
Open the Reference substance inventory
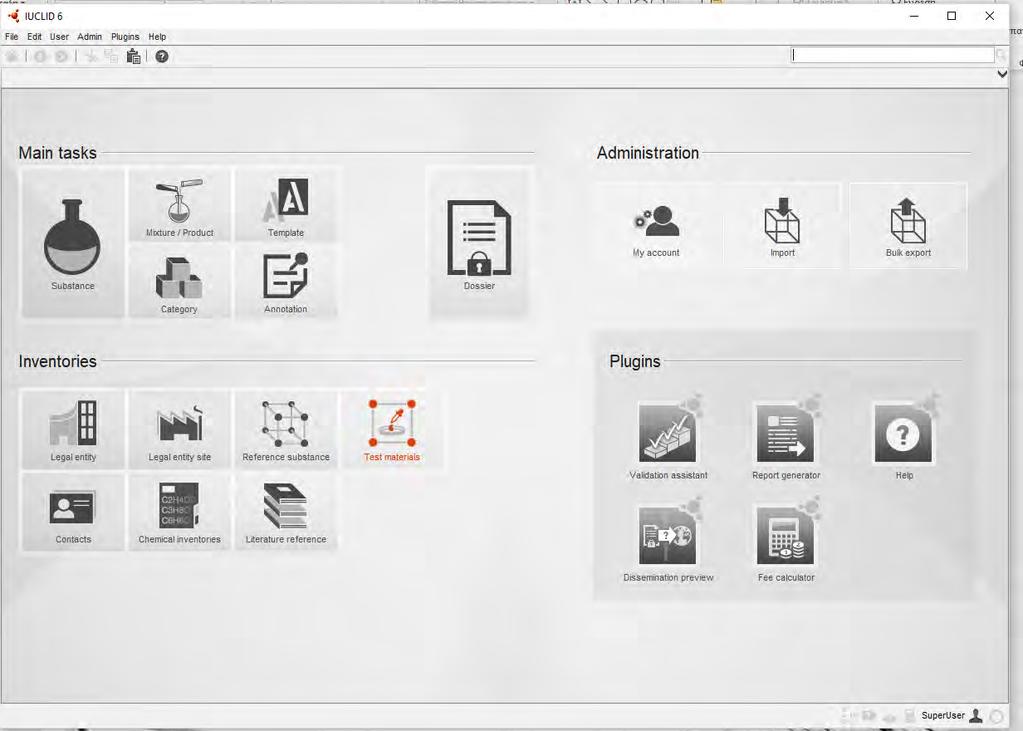point(286,429)
